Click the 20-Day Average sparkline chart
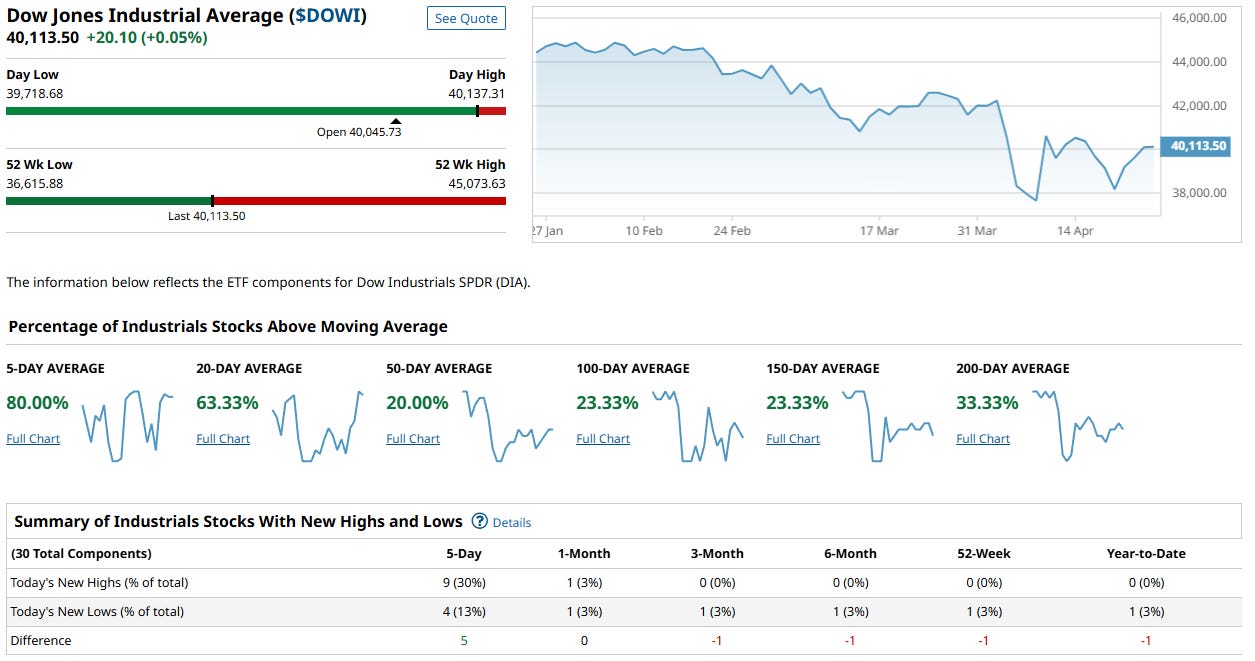Screen dimensions: 1255x661 click(x=318, y=426)
